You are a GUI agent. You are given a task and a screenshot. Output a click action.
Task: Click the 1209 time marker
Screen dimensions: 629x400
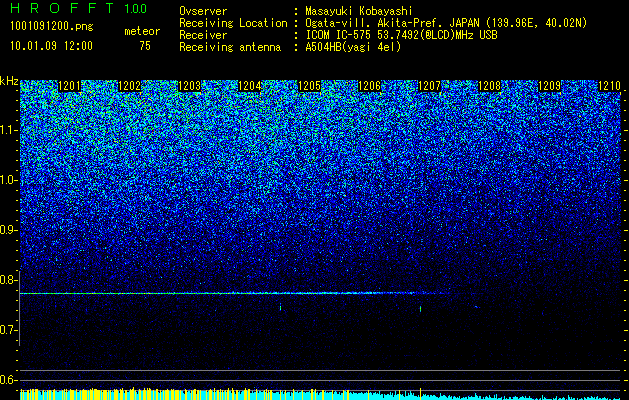[550, 86]
